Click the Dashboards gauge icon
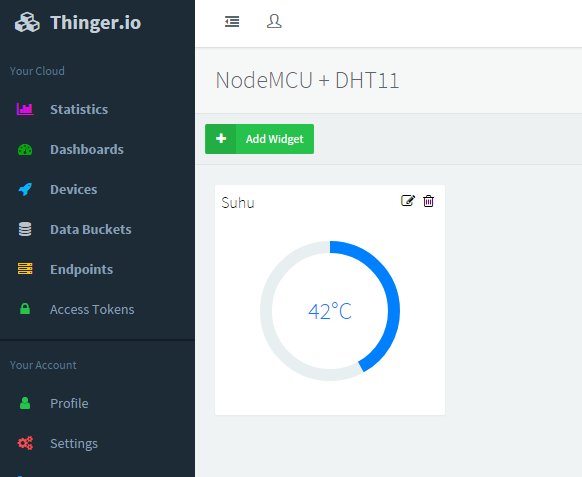The height and width of the screenshot is (477, 582). [25, 150]
